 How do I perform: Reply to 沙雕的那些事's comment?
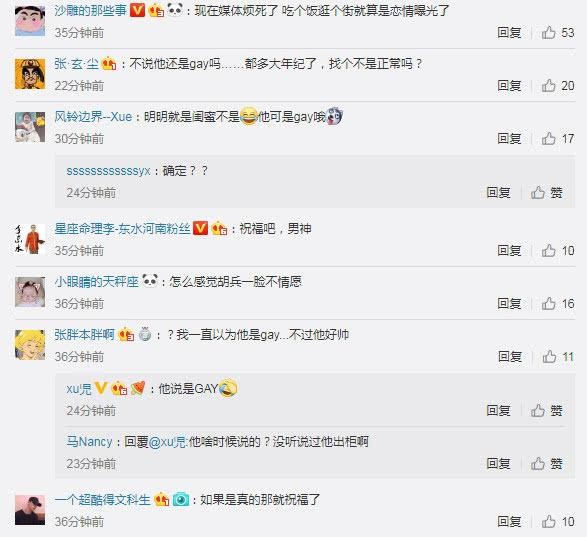point(509,33)
